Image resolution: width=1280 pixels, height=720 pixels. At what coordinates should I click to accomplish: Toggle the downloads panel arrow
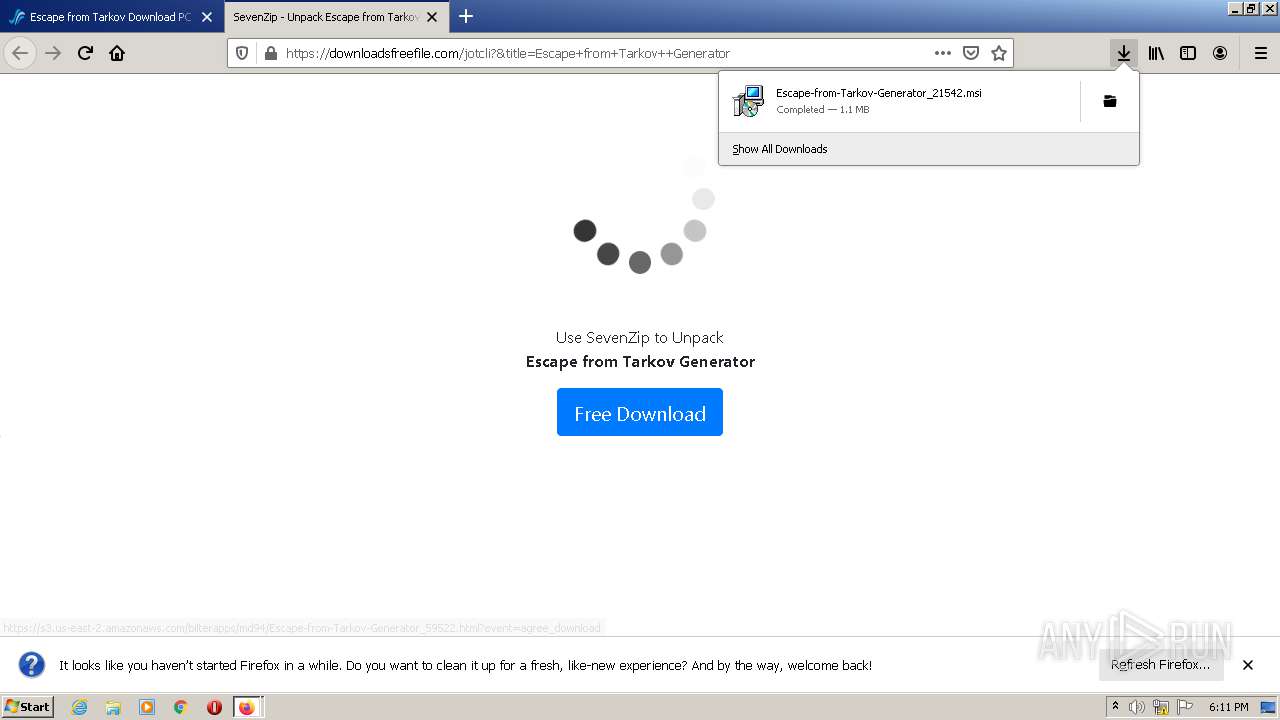pyautogui.click(x=1124, y=53)
